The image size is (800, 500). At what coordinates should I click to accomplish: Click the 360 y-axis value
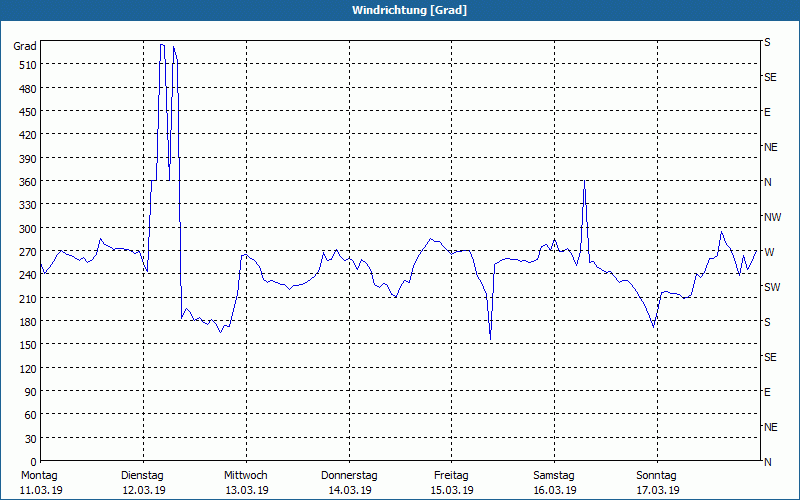click(28, 182)
